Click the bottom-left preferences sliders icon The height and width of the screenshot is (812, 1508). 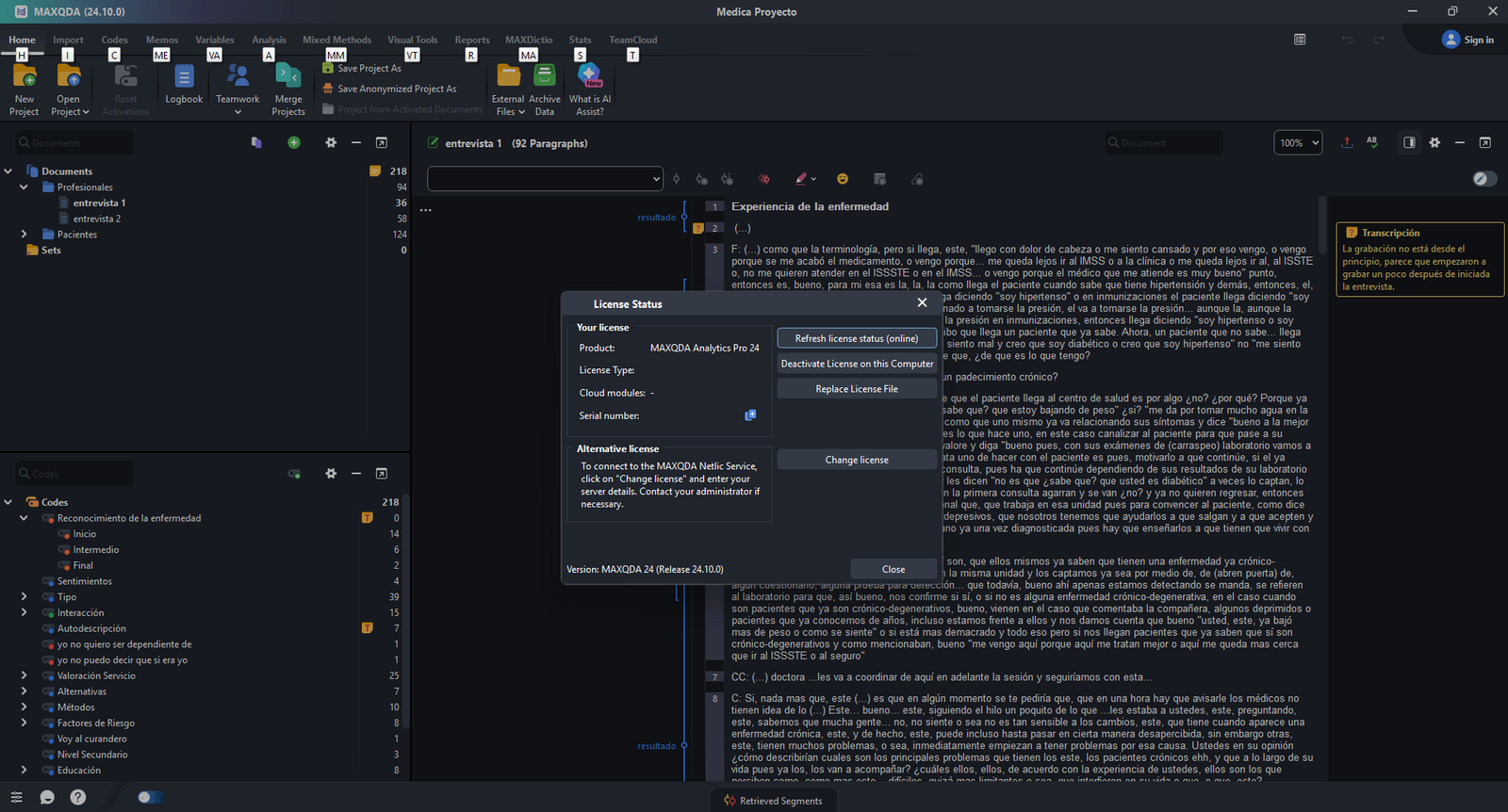coord(16,797)
